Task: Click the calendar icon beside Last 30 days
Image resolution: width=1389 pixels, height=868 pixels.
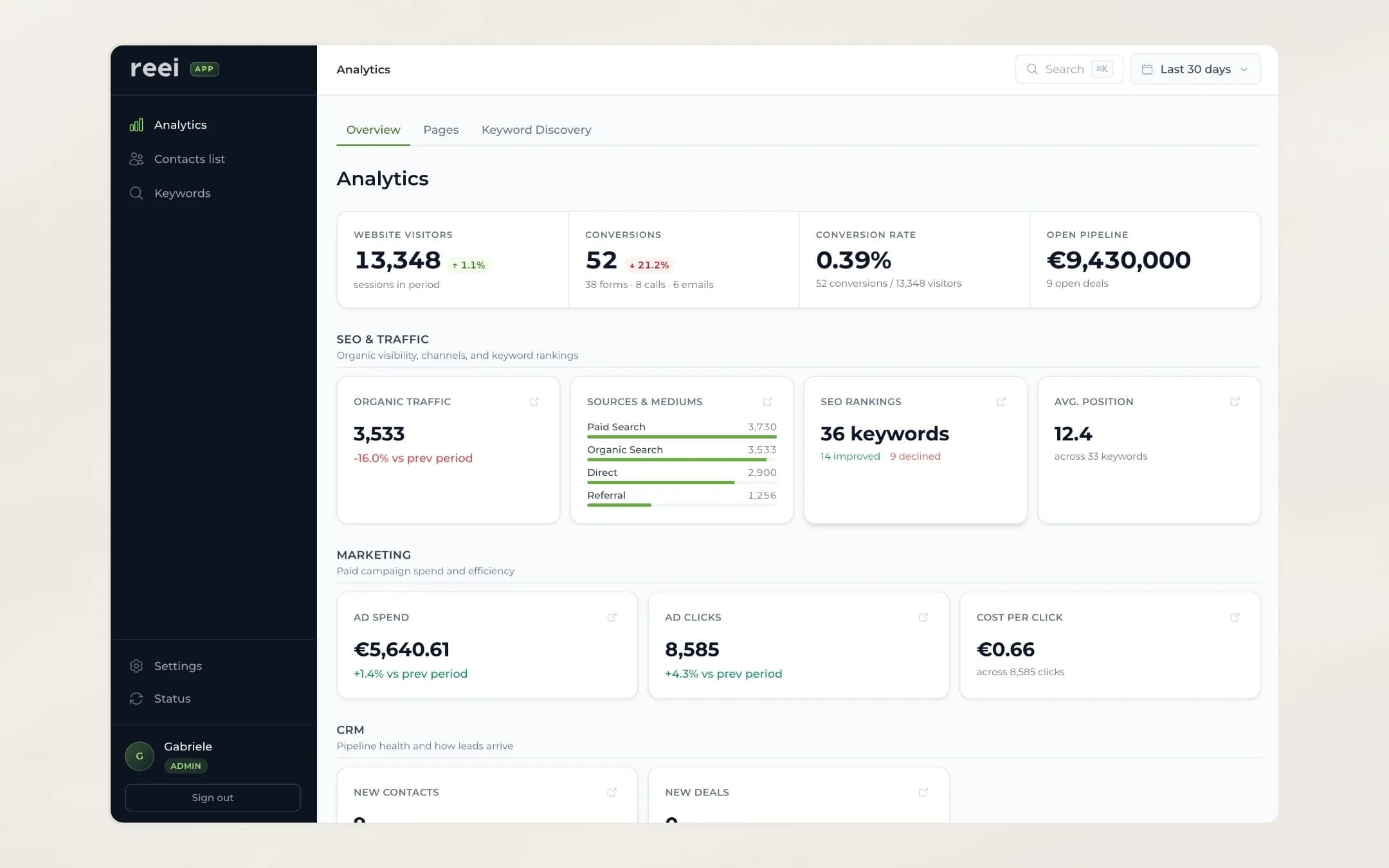Action: coord(1147,69)
